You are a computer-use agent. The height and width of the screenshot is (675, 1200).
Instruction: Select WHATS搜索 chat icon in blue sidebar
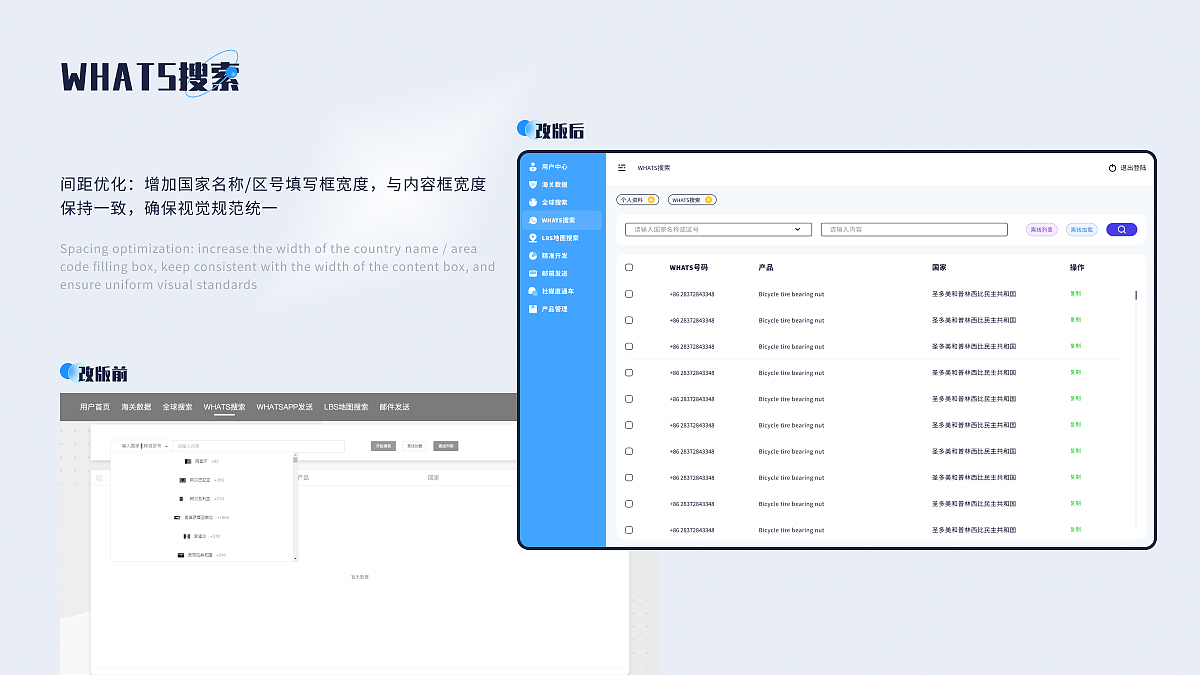(533, 220)
